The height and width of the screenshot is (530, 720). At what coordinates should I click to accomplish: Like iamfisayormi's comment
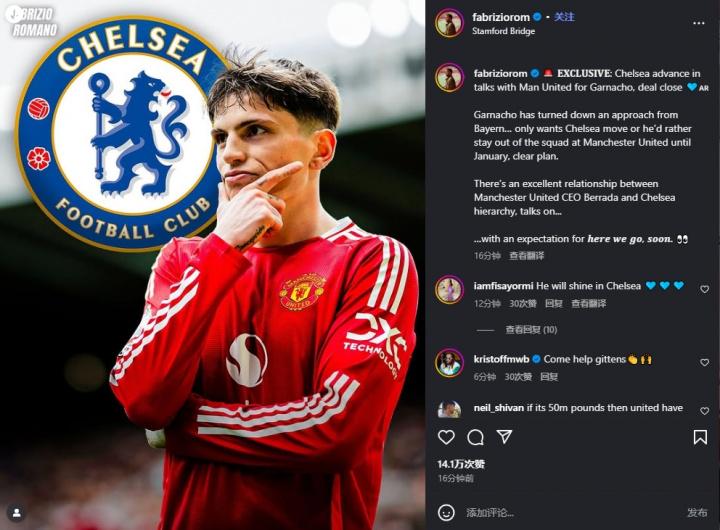coord(704,289)
